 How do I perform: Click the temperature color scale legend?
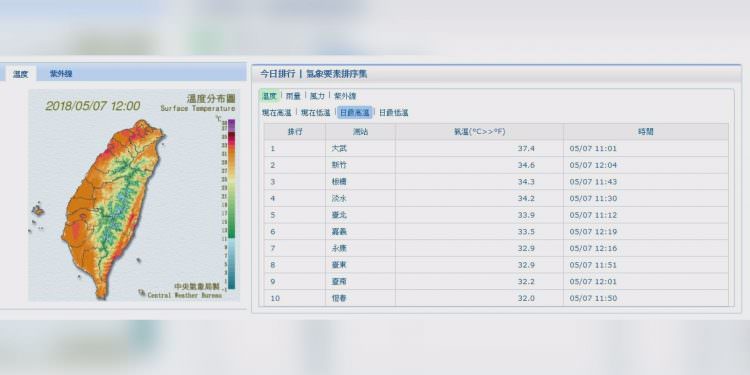tap(232, 204)
